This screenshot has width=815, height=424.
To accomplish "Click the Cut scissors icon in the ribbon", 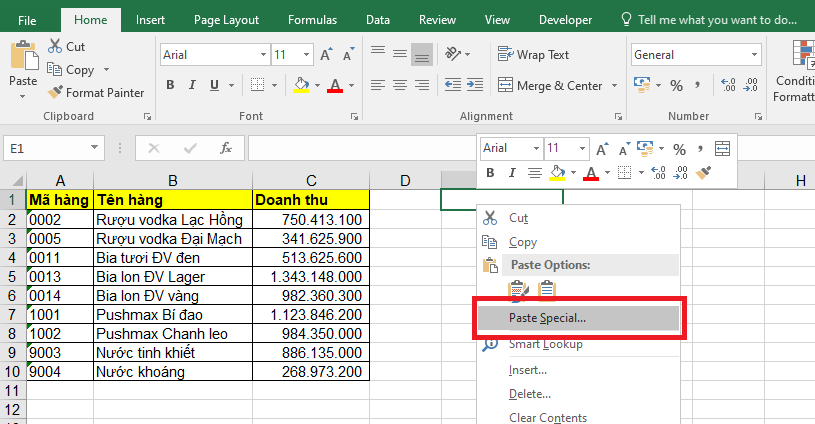I will click(x=54, y=47).
